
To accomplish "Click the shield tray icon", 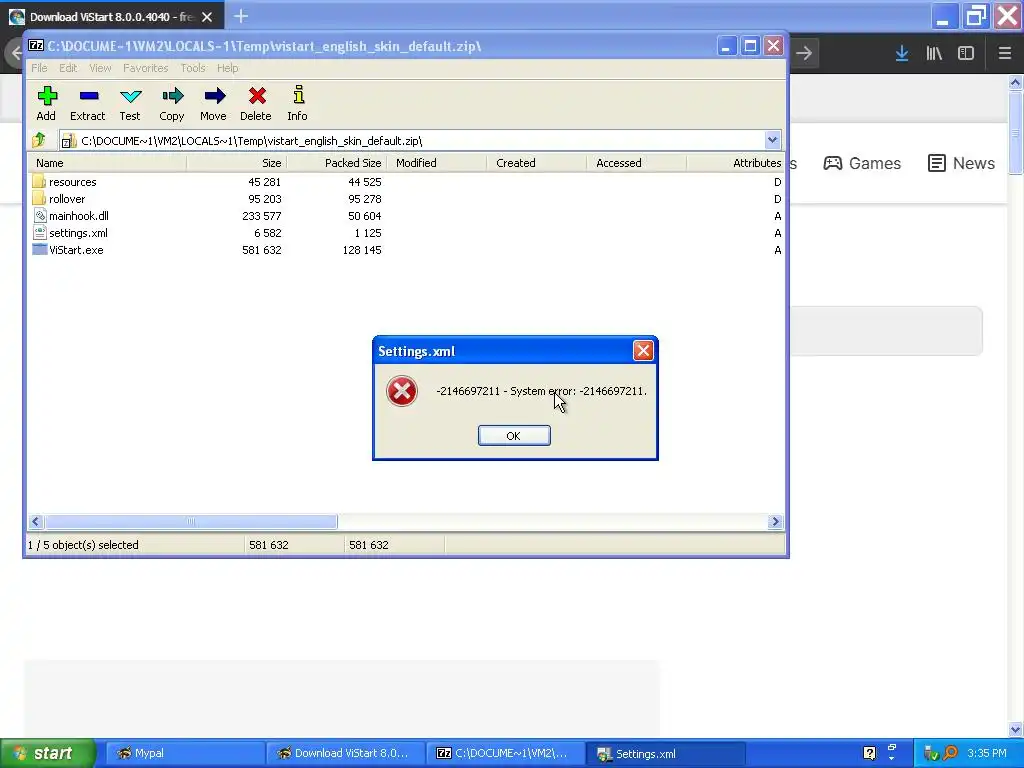I will pos(931,753).
